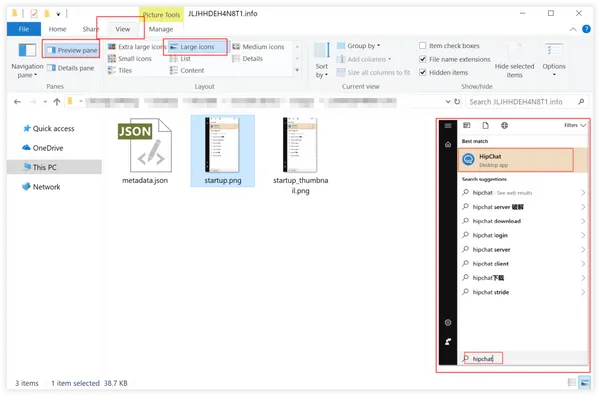Choose List layout
600x396 pixels.
click(x=180, y=59)
